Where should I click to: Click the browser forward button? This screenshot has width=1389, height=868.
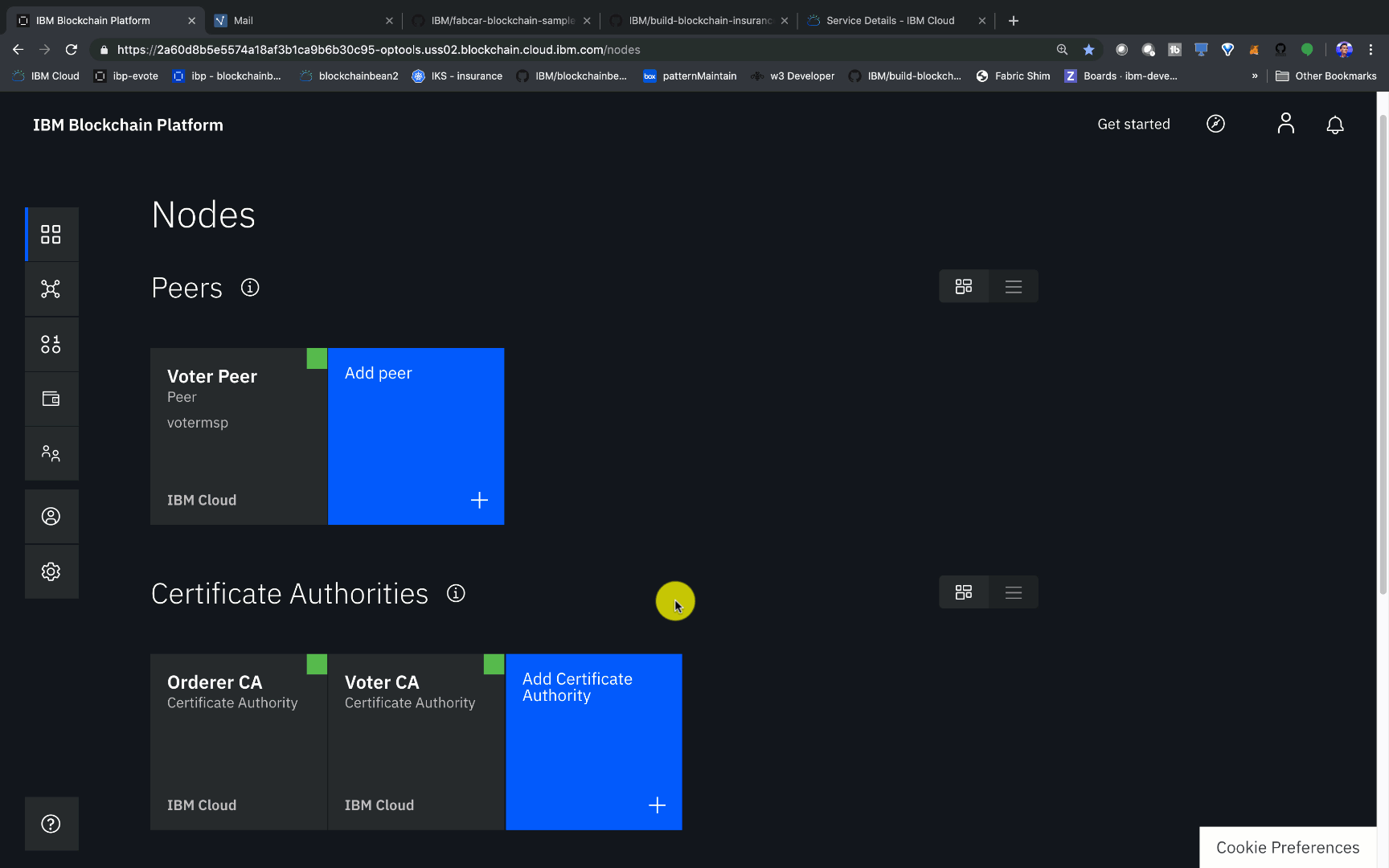(x=44, y=50)
